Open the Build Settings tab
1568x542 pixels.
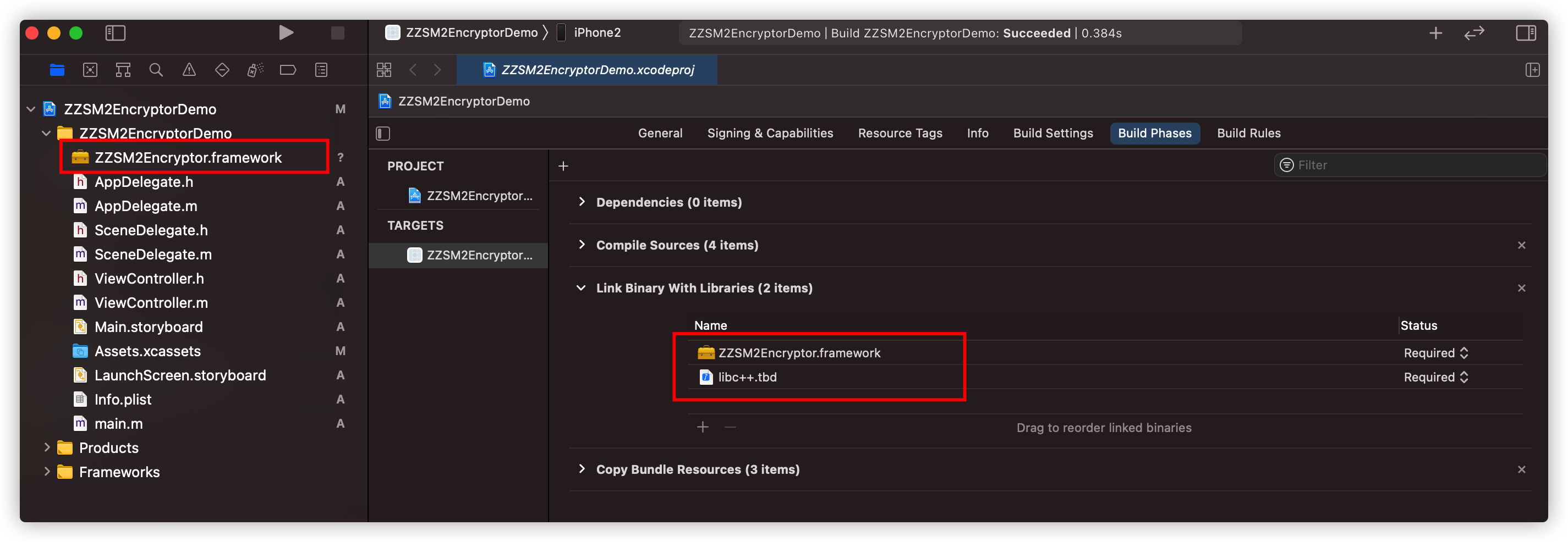1053,133
